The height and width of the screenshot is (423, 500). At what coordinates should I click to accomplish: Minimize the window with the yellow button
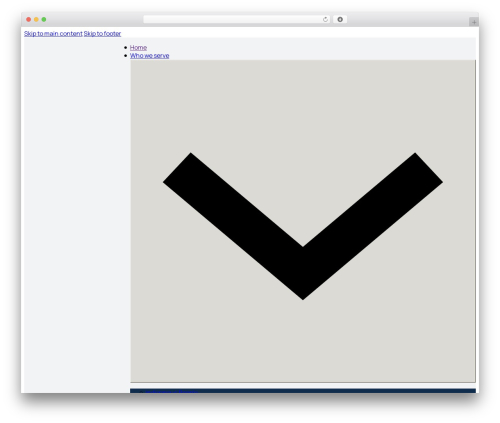tap(36, 19)
